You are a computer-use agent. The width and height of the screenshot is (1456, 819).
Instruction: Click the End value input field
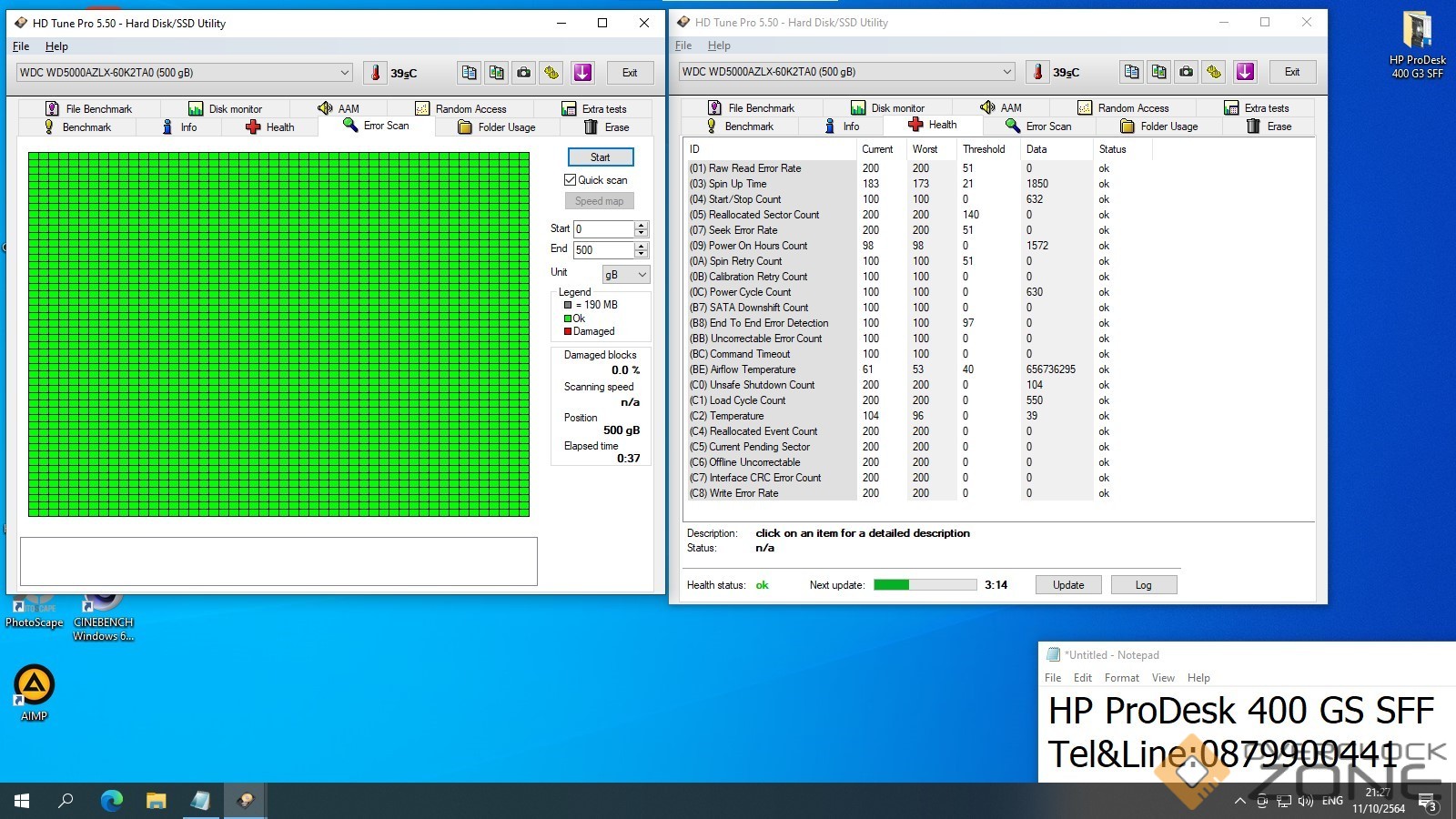tap(602, 250)
